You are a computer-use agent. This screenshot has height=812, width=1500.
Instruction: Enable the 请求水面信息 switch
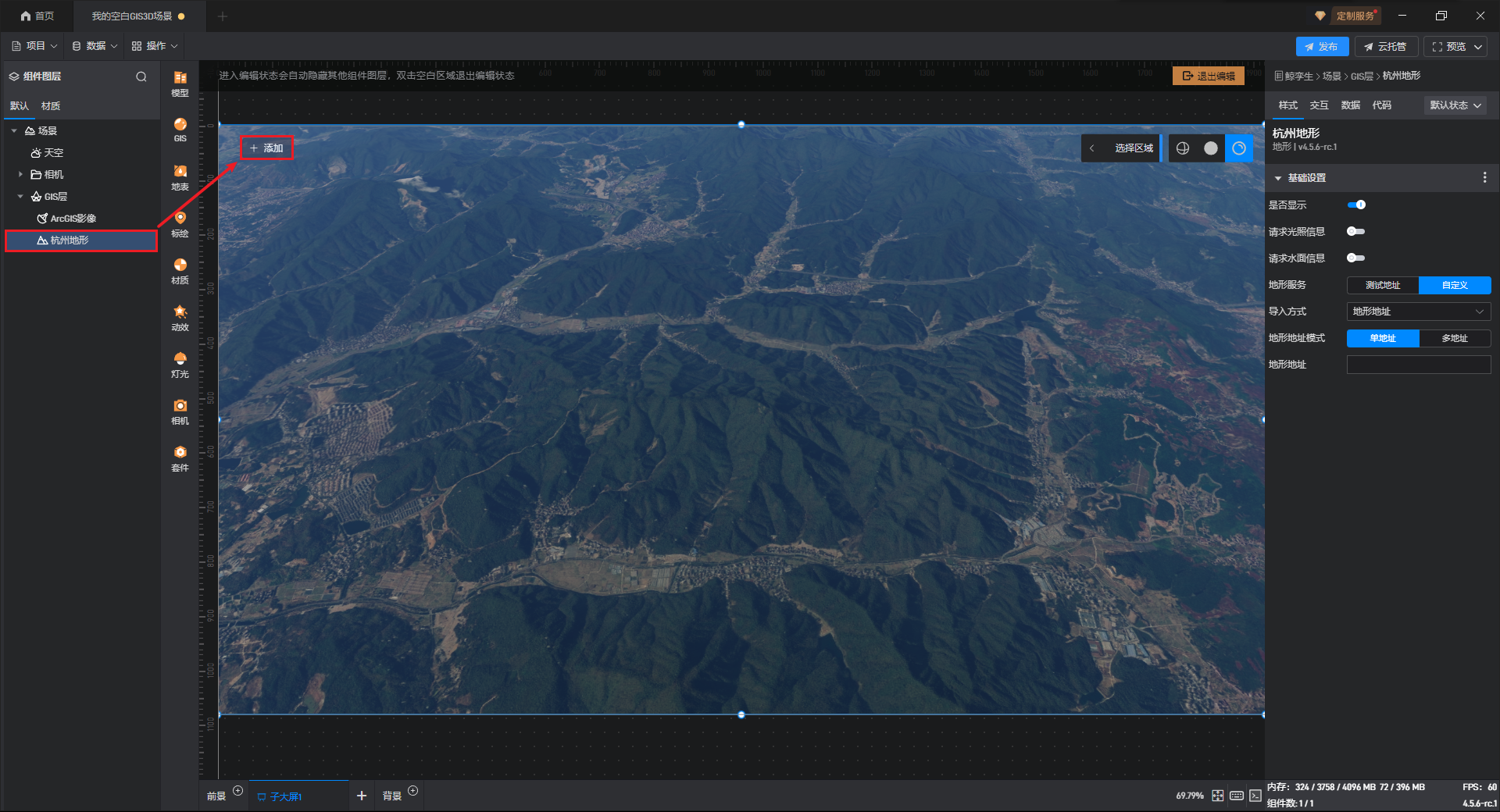1356,258
